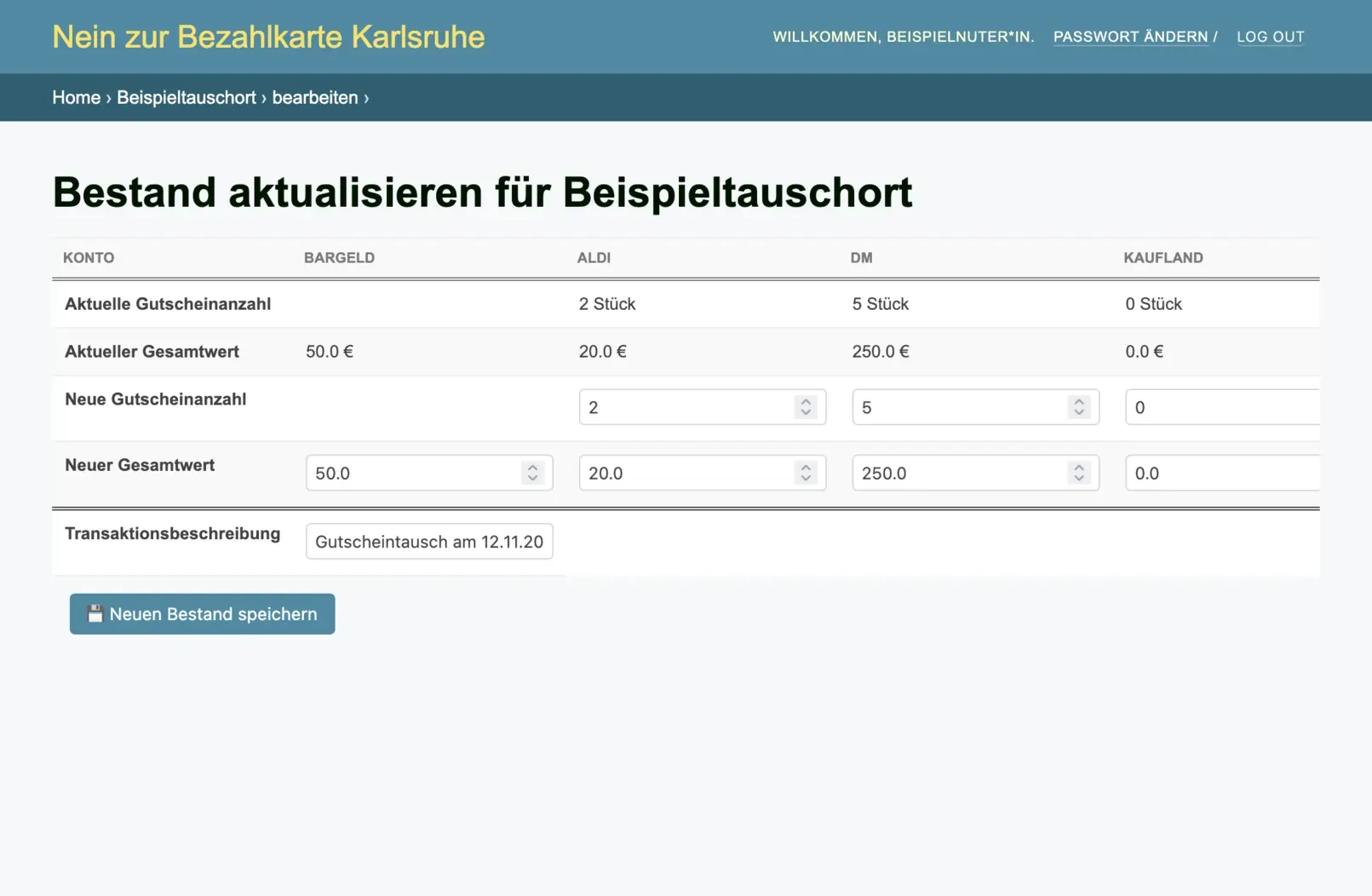Go to Beispieltauschort breadcrumb
Viewport: 1372px width, 896px height.
pyautogui.click(x=186, y=98)
